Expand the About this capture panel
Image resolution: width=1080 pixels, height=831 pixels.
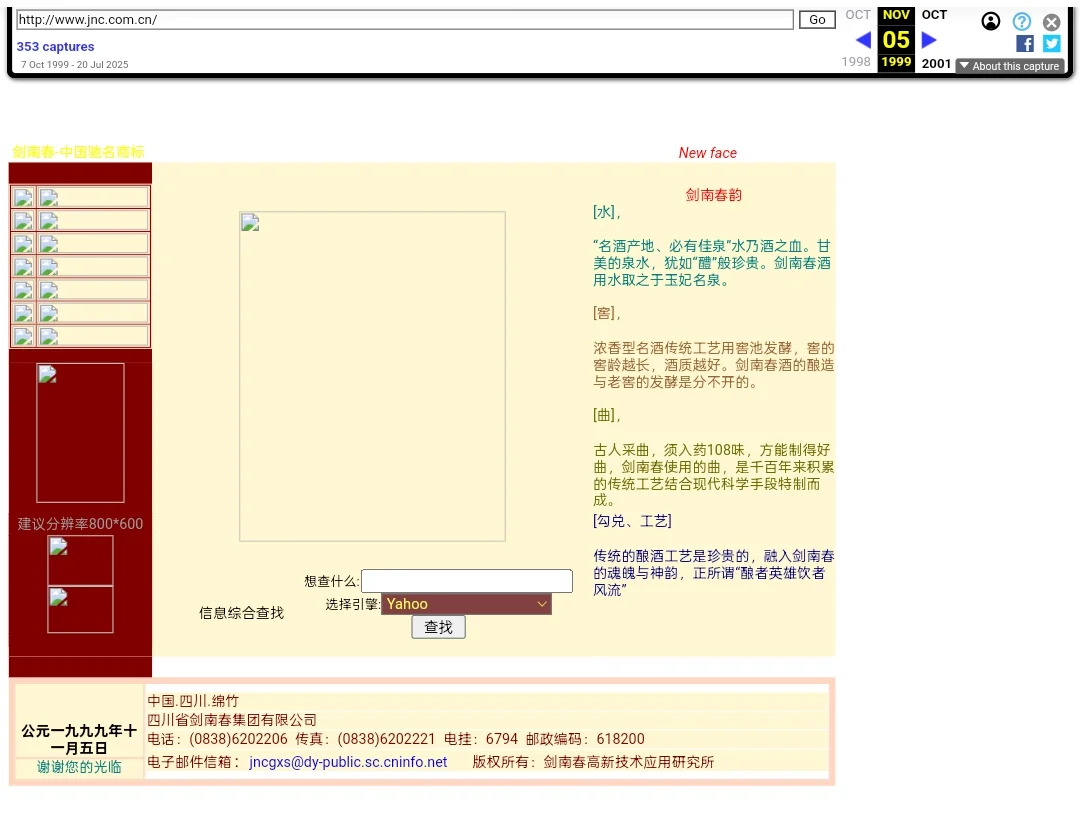point(1010,66)
